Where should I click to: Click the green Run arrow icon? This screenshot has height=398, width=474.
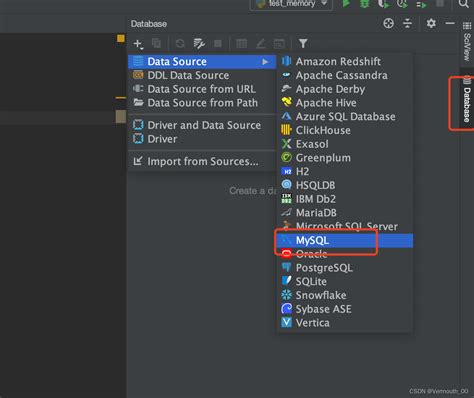click(346, 3)
